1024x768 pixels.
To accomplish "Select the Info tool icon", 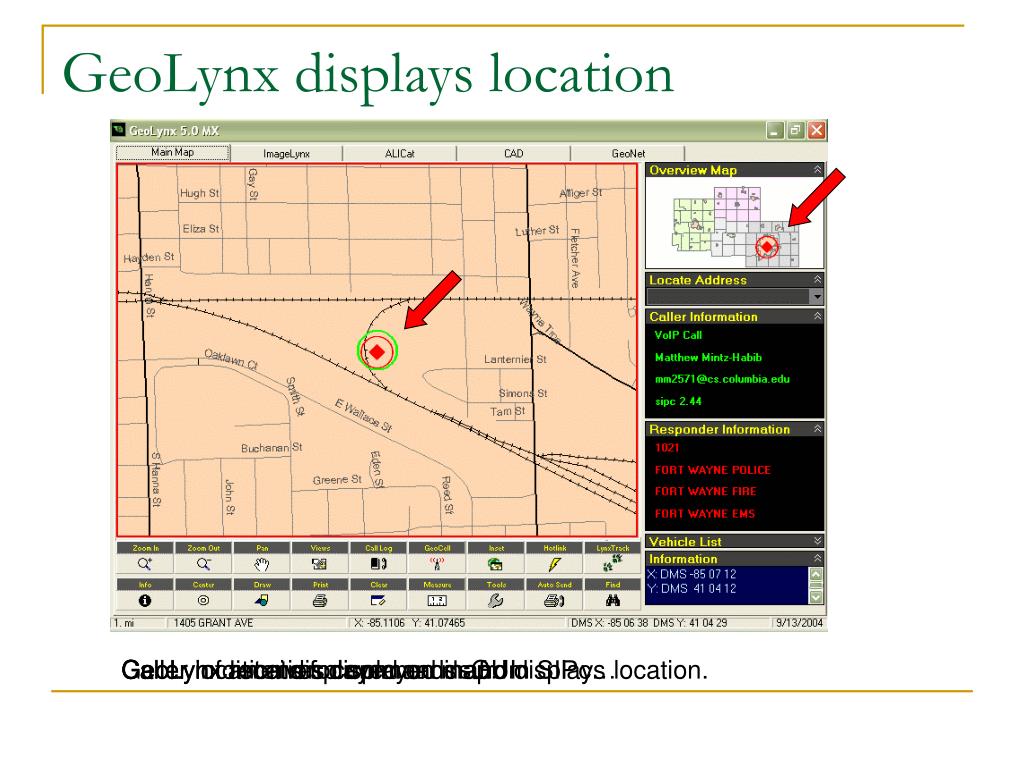I will (x=145, y=600).
